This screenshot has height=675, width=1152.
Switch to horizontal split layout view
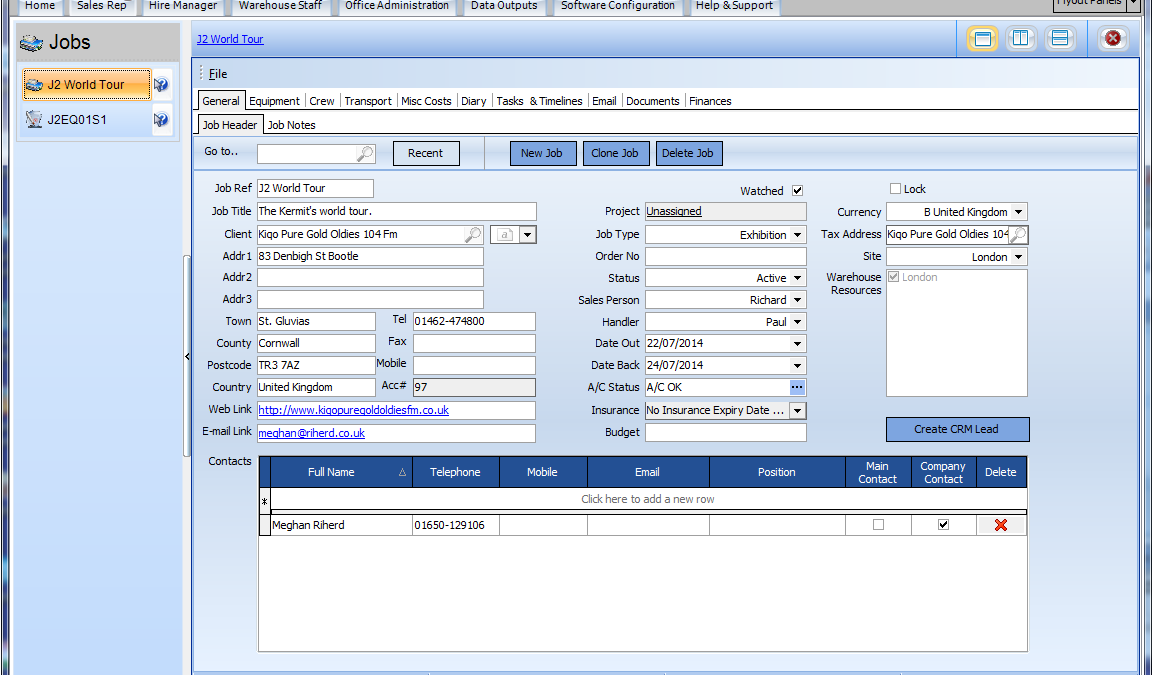(x=1060, y=39)
